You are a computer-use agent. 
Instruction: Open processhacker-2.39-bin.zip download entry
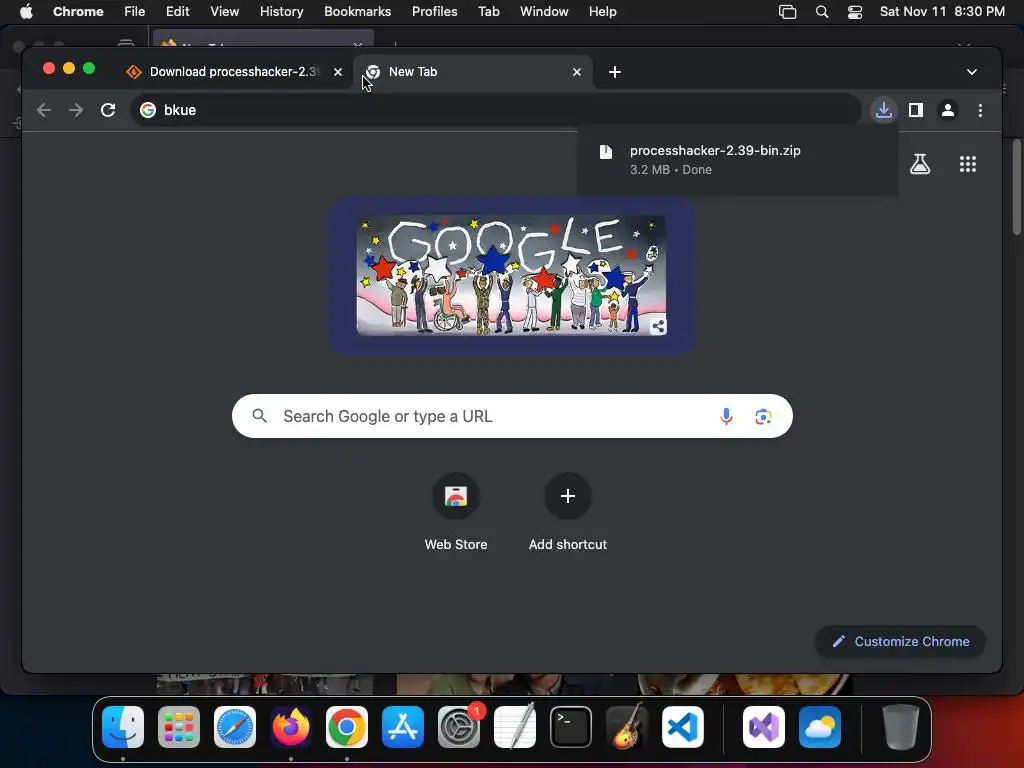(737, 160)
